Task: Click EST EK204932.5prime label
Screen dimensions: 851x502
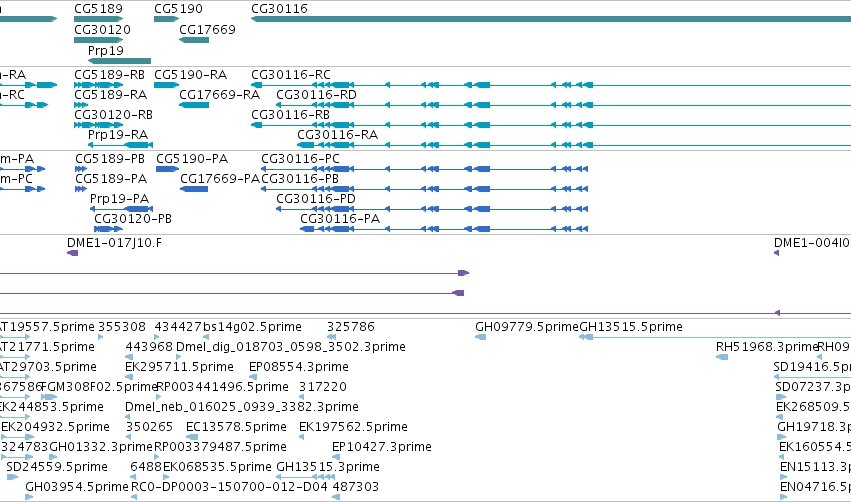Action: [55, 427]
